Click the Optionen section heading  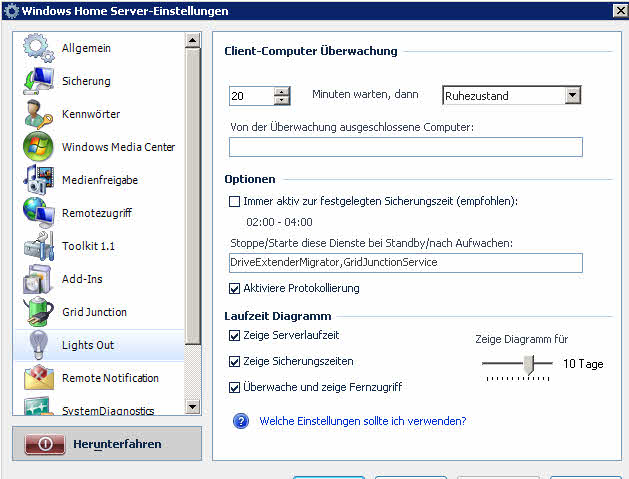250,179
